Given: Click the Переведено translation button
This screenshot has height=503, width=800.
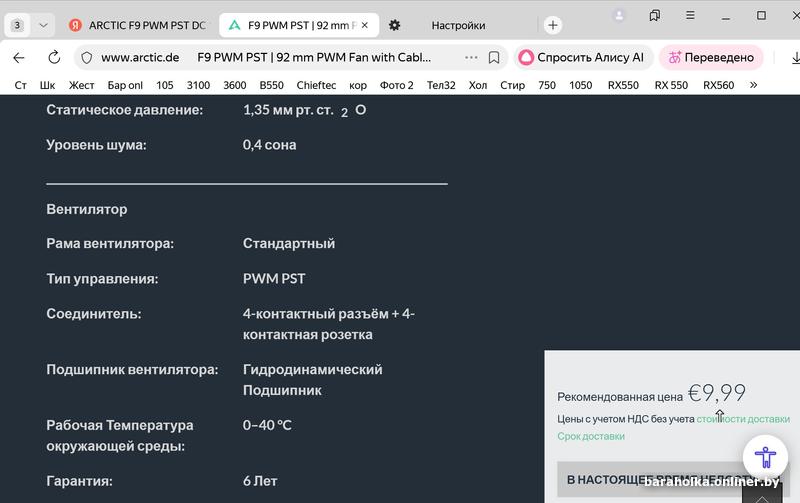Looking at the screenshot, I should click(x=709, y=58).
